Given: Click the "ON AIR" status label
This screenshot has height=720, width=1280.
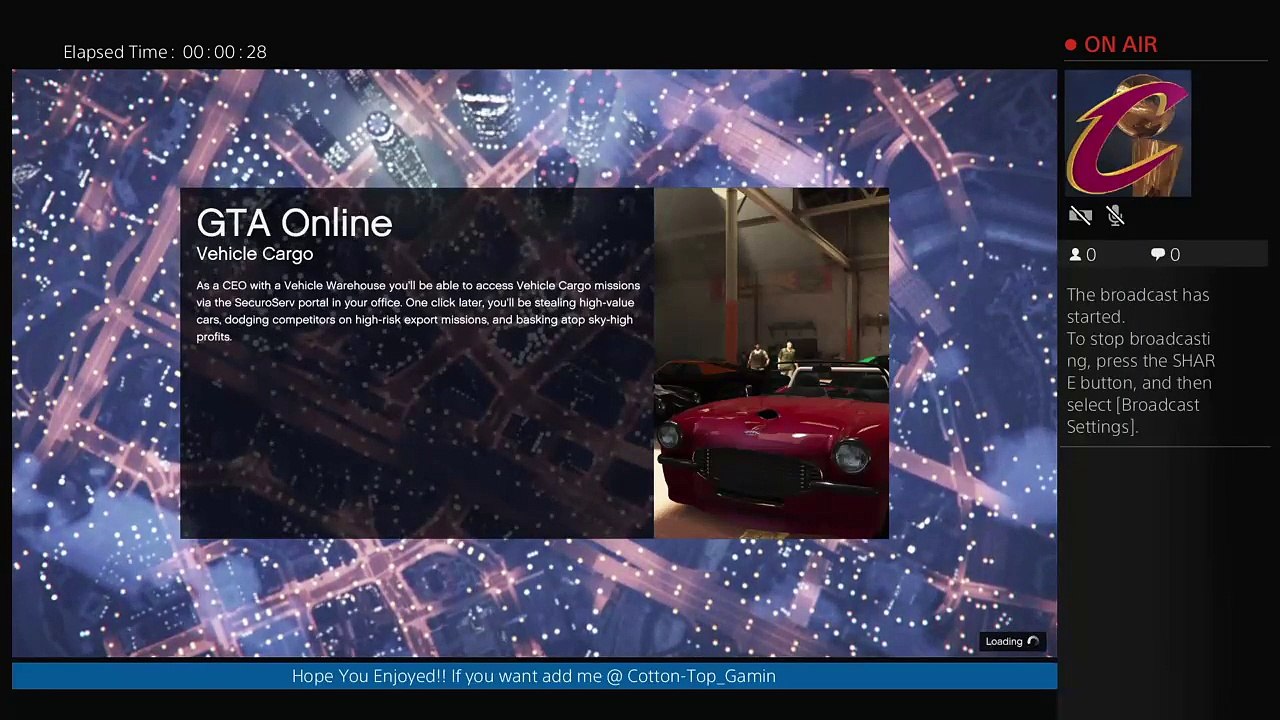Looking at the screenshot, I should click(1120, 45).
